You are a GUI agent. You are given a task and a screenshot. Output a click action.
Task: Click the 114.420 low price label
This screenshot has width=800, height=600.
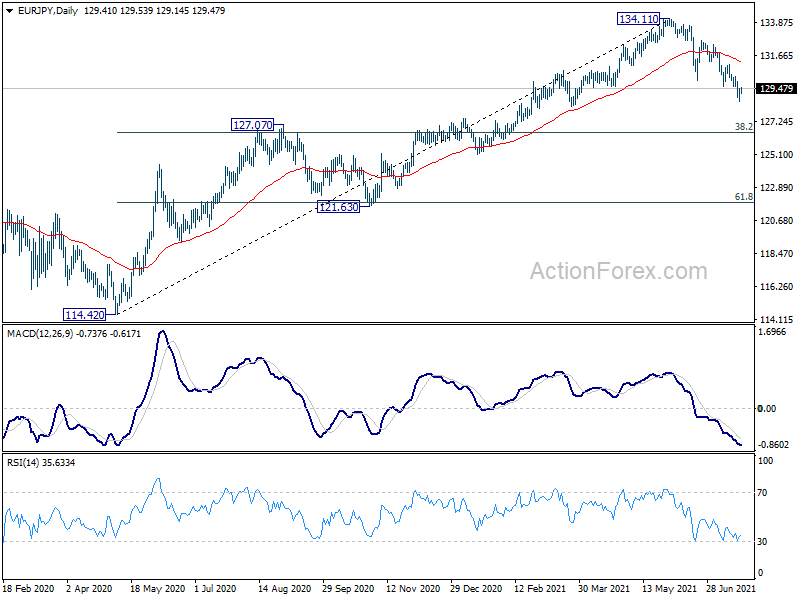tap(85, 315)
